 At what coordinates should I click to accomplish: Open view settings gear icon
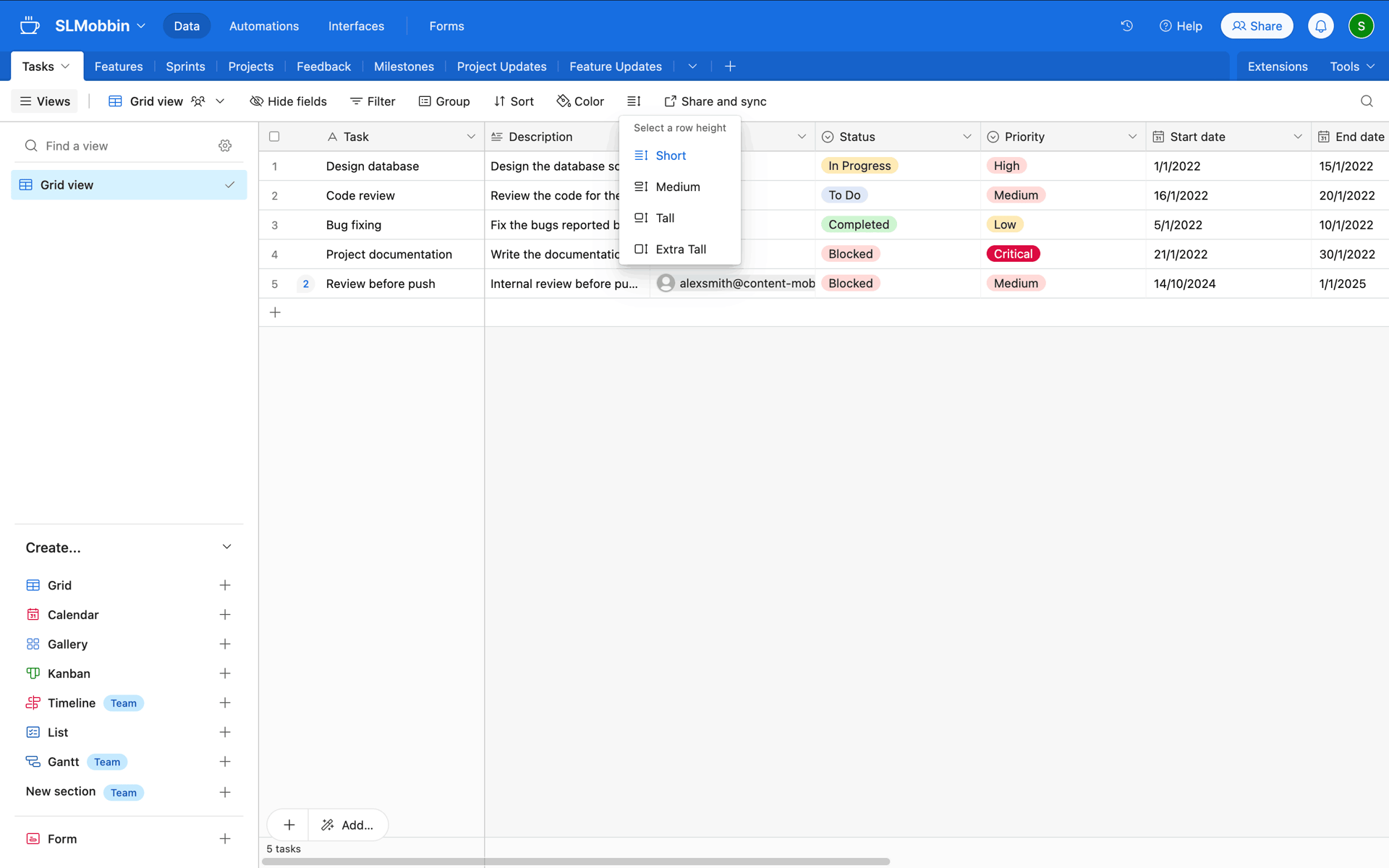(225, 146)
